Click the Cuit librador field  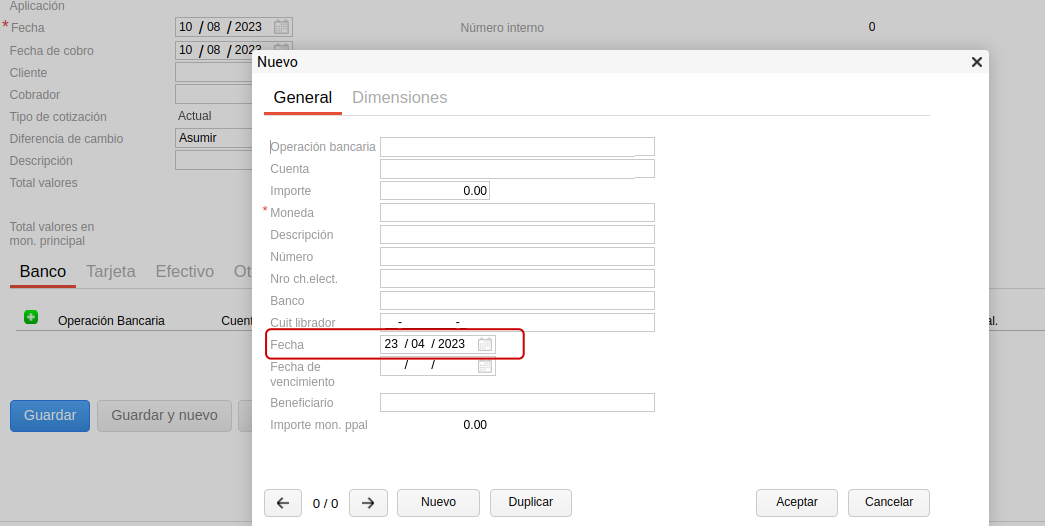[x=517, y=323]
